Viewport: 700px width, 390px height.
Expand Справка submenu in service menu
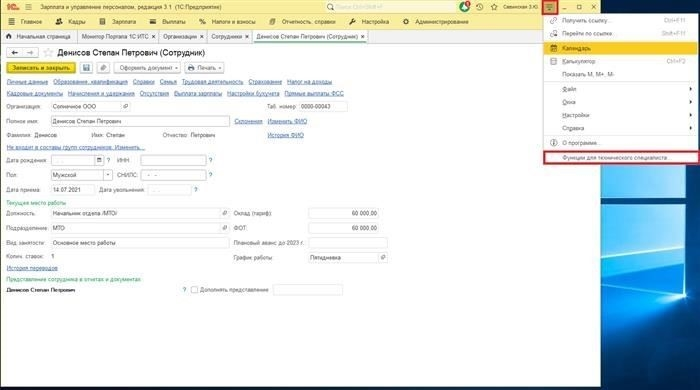(621, 128)
